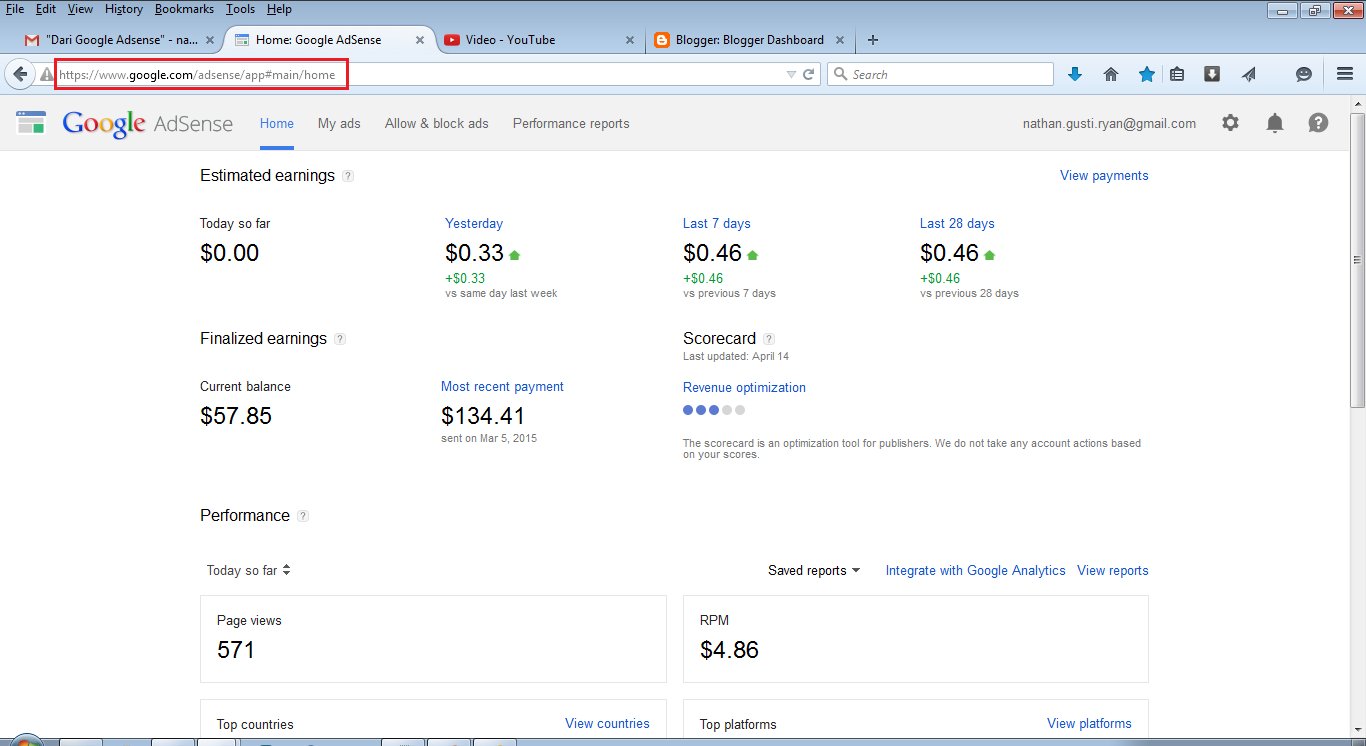Click the page's vertical scrollbar thumb

click(1357, 259)
